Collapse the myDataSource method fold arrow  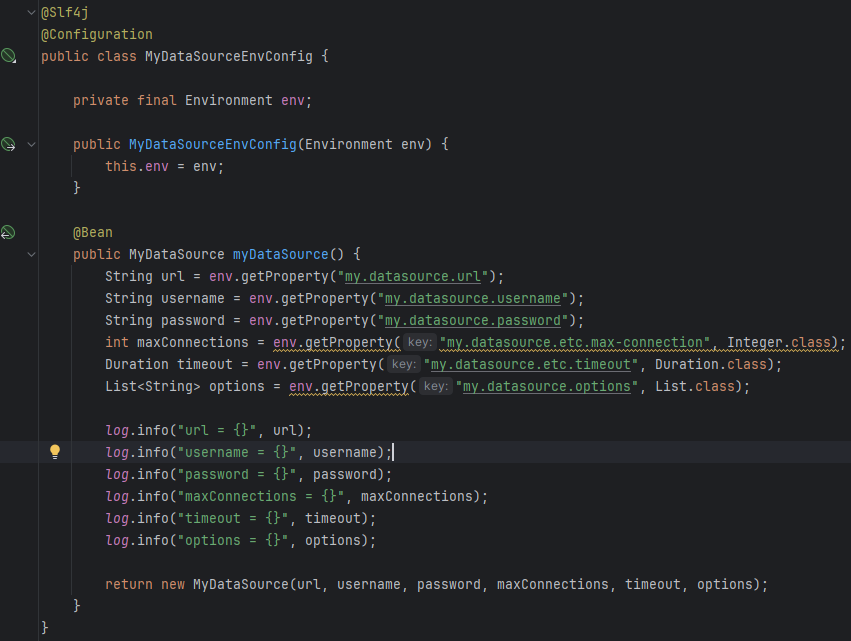(31, 254)
